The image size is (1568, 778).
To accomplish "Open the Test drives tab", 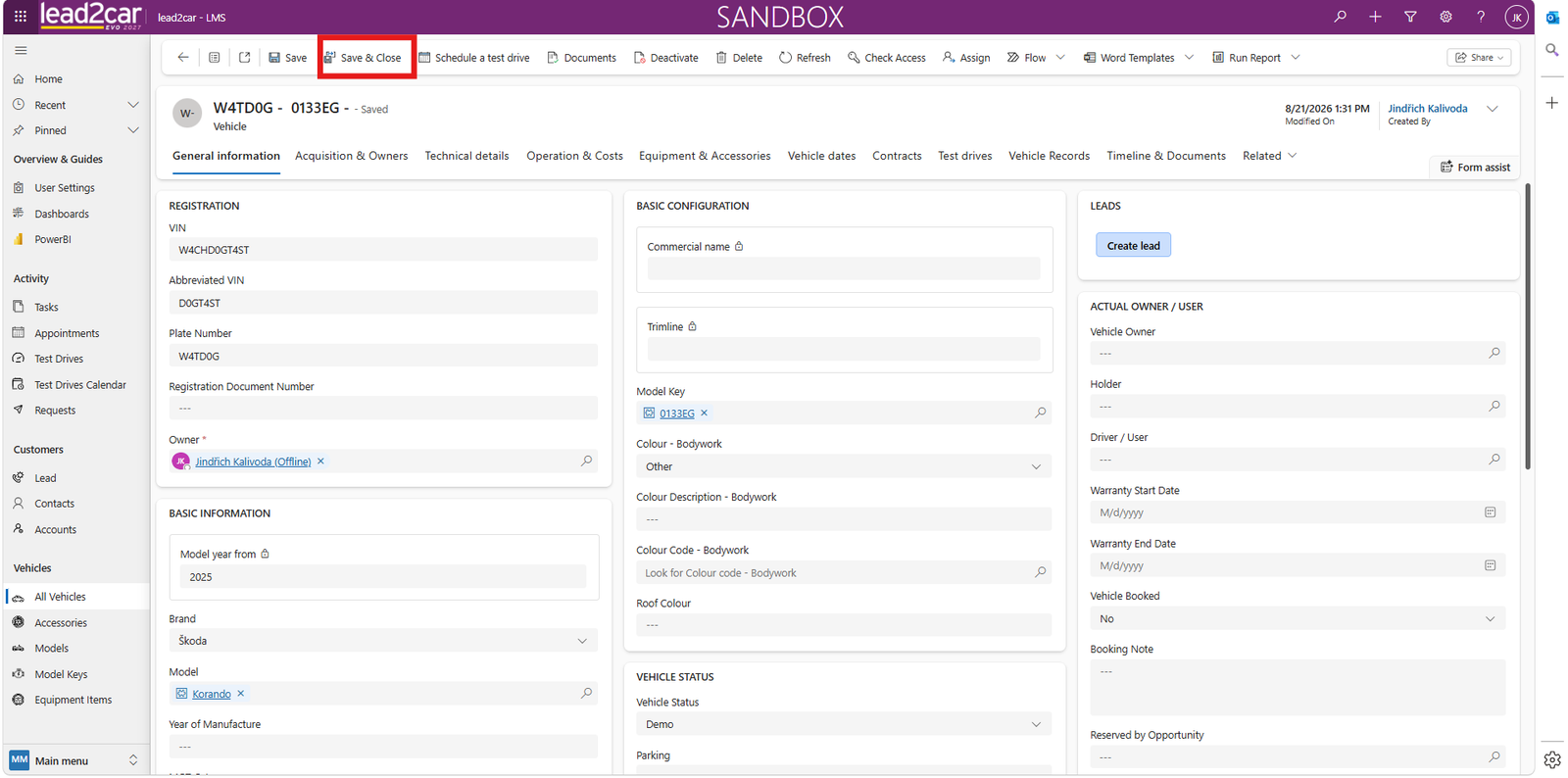I will coord(965,156).
